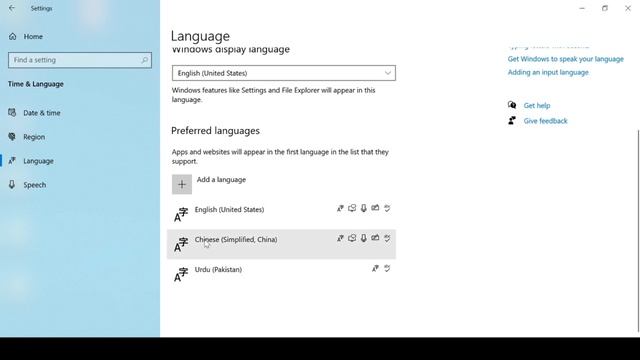640x360 pixels.
Task: Click the Home house icon
Action: coord(13,36)
